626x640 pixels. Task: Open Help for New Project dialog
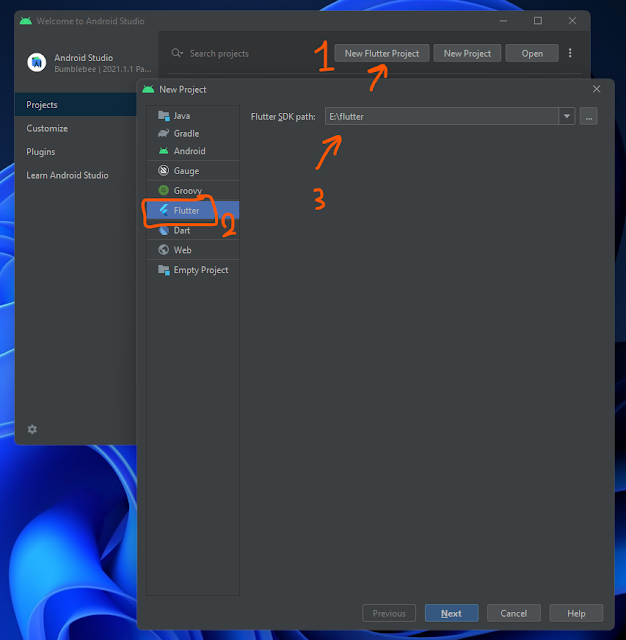[576, 613]
